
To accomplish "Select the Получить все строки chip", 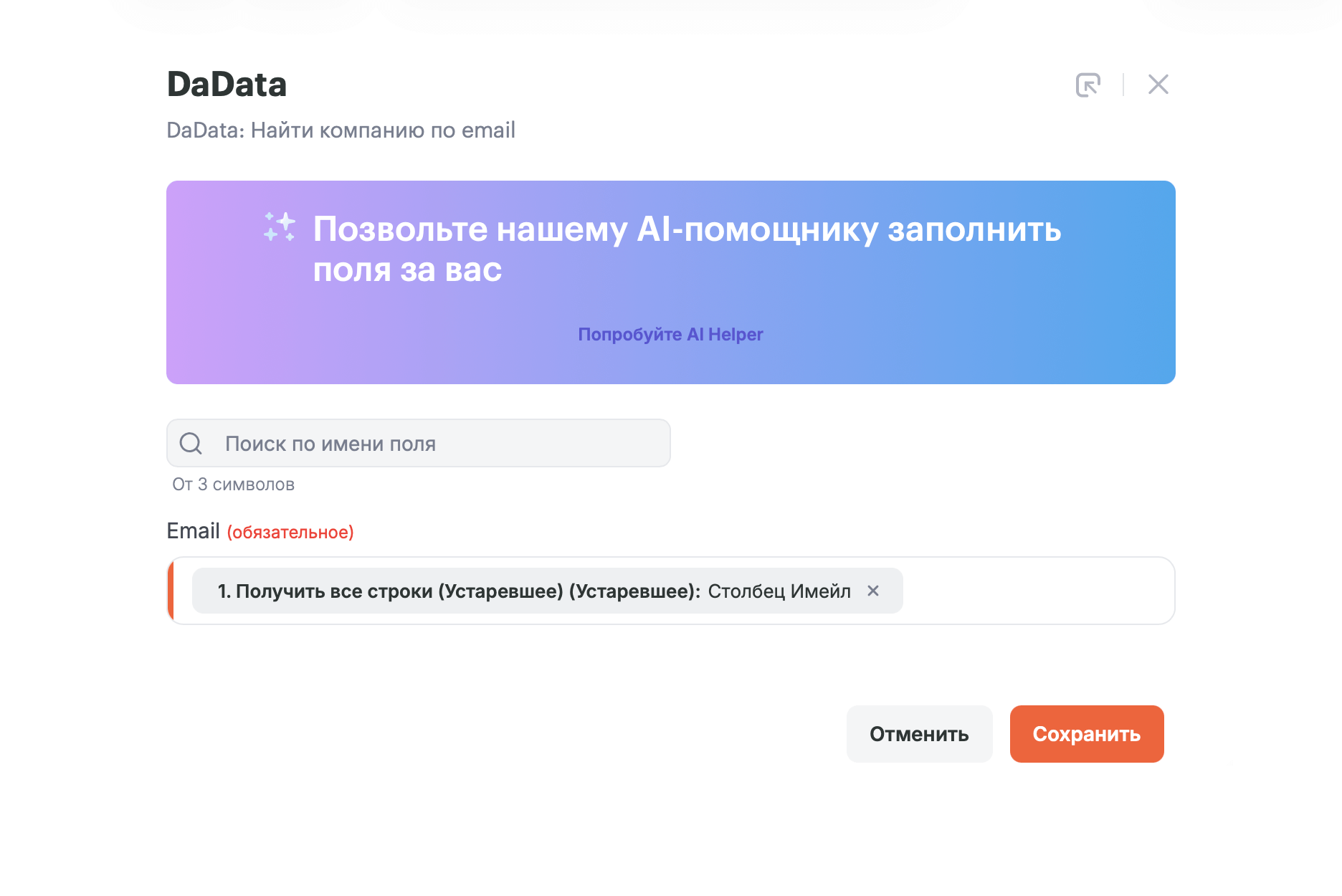I will coord(459,591).
